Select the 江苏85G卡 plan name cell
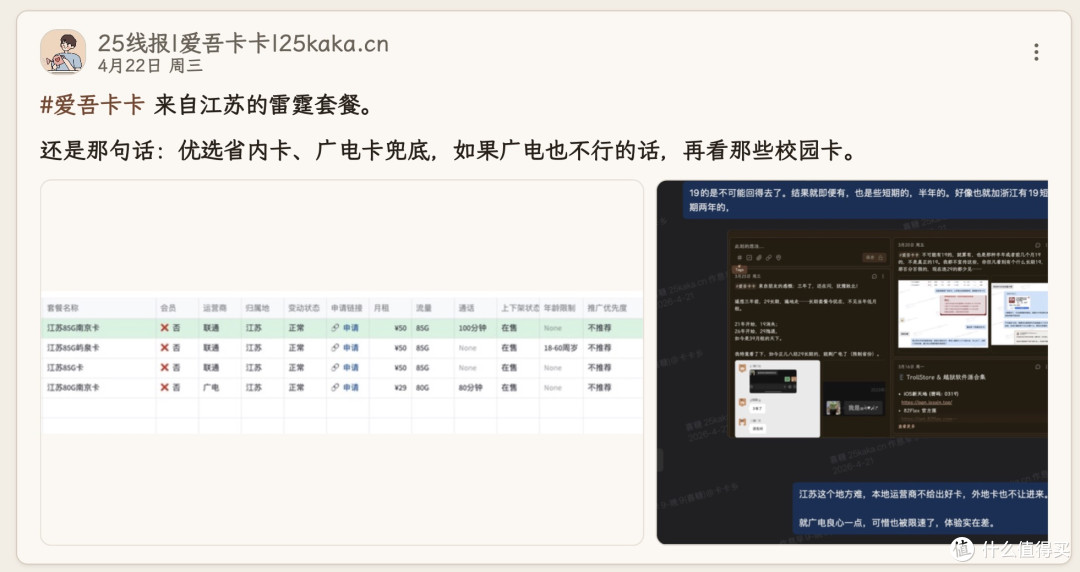1080x572 pixels. coord(65,367)
